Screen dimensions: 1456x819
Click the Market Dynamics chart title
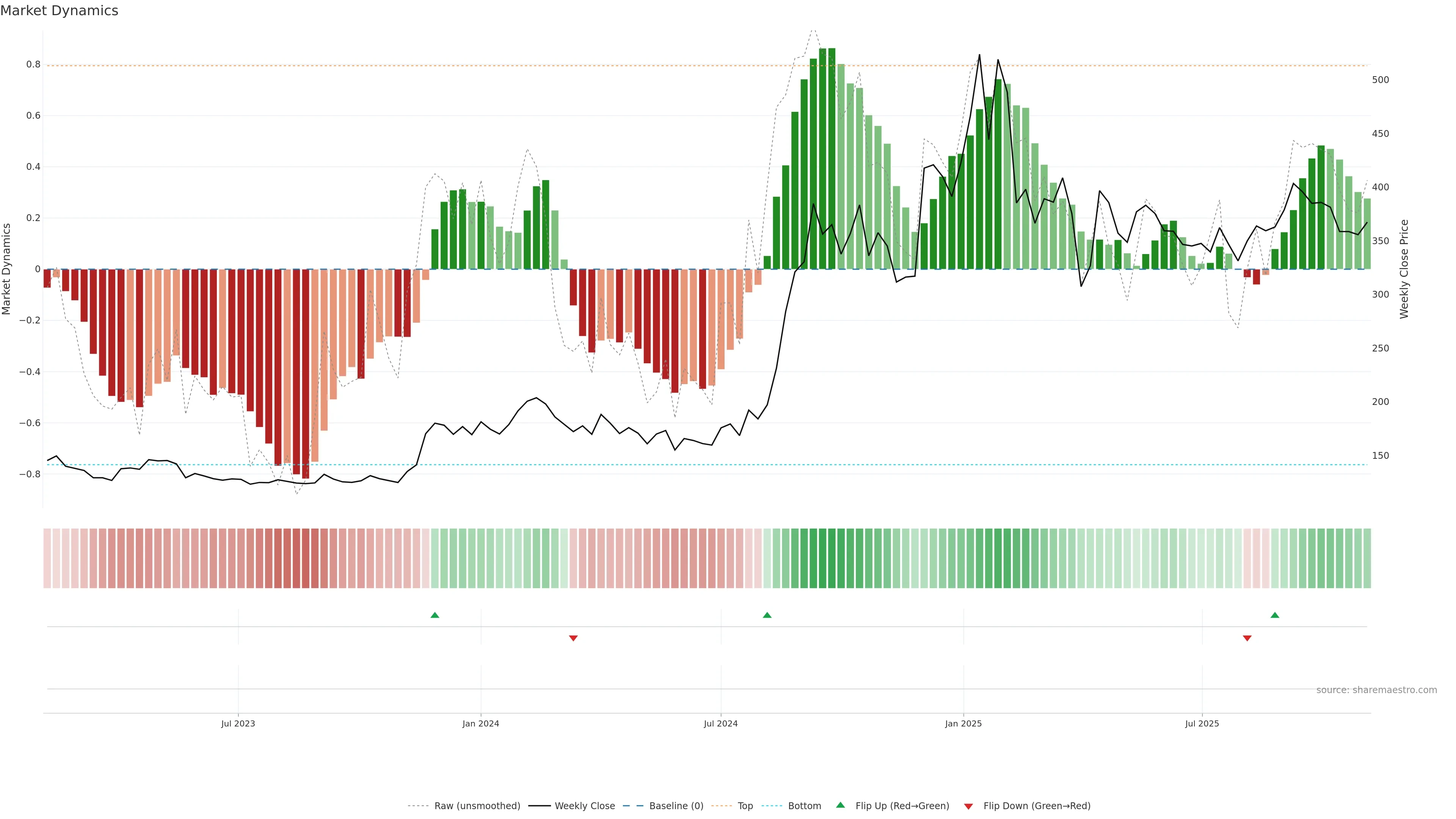click(60, 11)
